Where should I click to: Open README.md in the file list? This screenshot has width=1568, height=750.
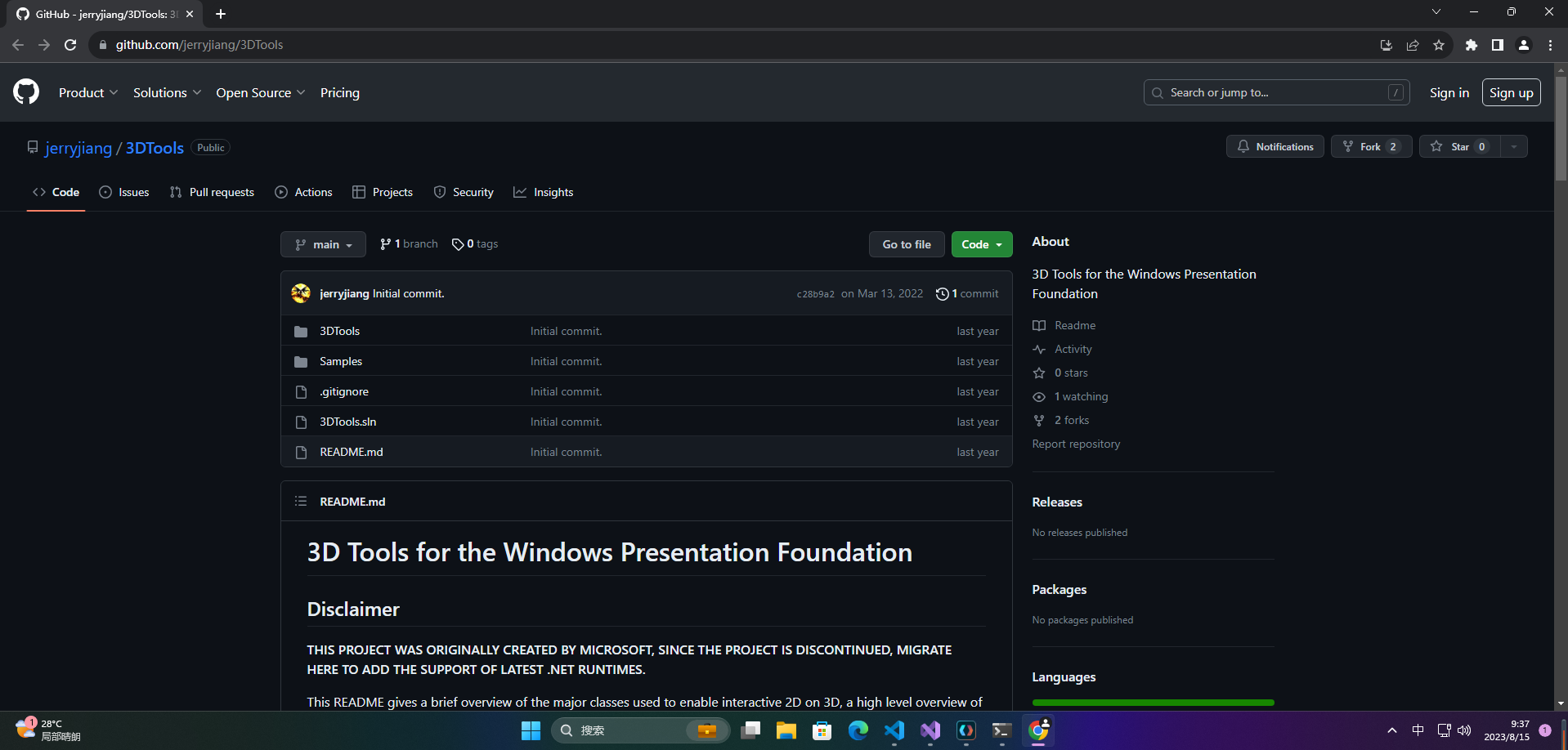click(x=352, y=452)
